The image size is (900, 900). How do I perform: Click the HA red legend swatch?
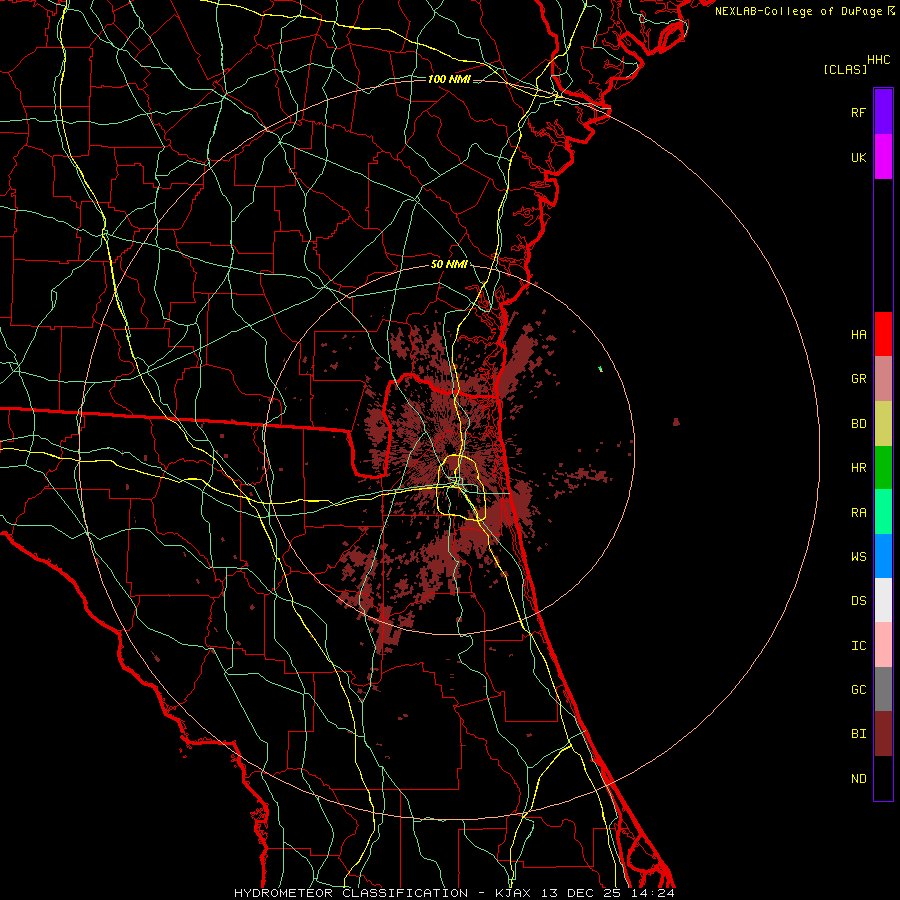pyautogui.click(x=883, y=334)
